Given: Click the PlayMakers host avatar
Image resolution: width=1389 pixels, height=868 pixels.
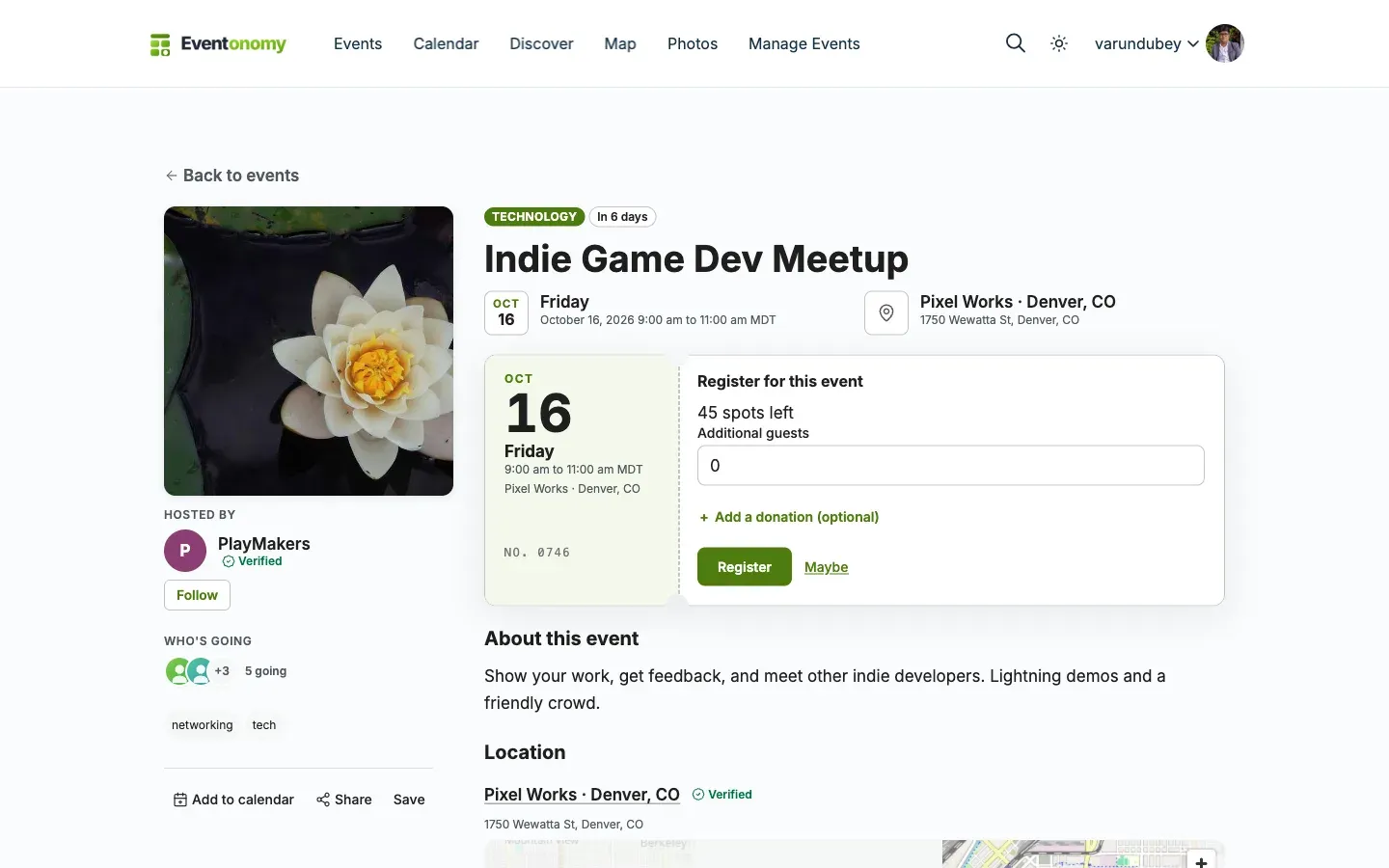Looking at the screenshot, I should click(x=185, y=551).
